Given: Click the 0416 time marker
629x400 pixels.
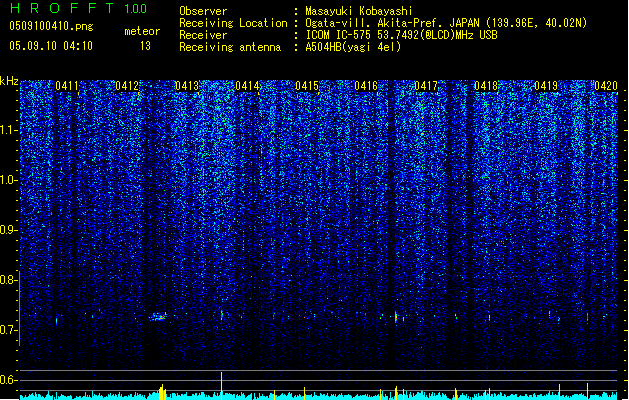Looking at the screenshot, I should coord(366,86).
